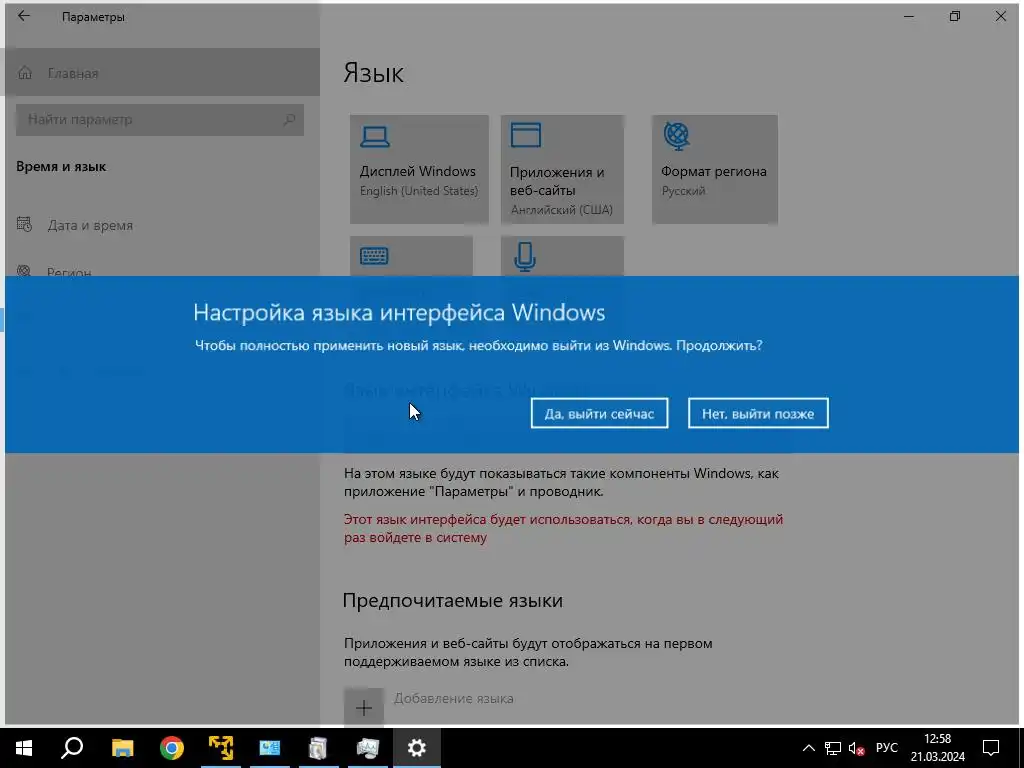This screenshot has height=768, width=1024.
Task: Open the microphone speech tile
Action: click(x=562, y=256)
